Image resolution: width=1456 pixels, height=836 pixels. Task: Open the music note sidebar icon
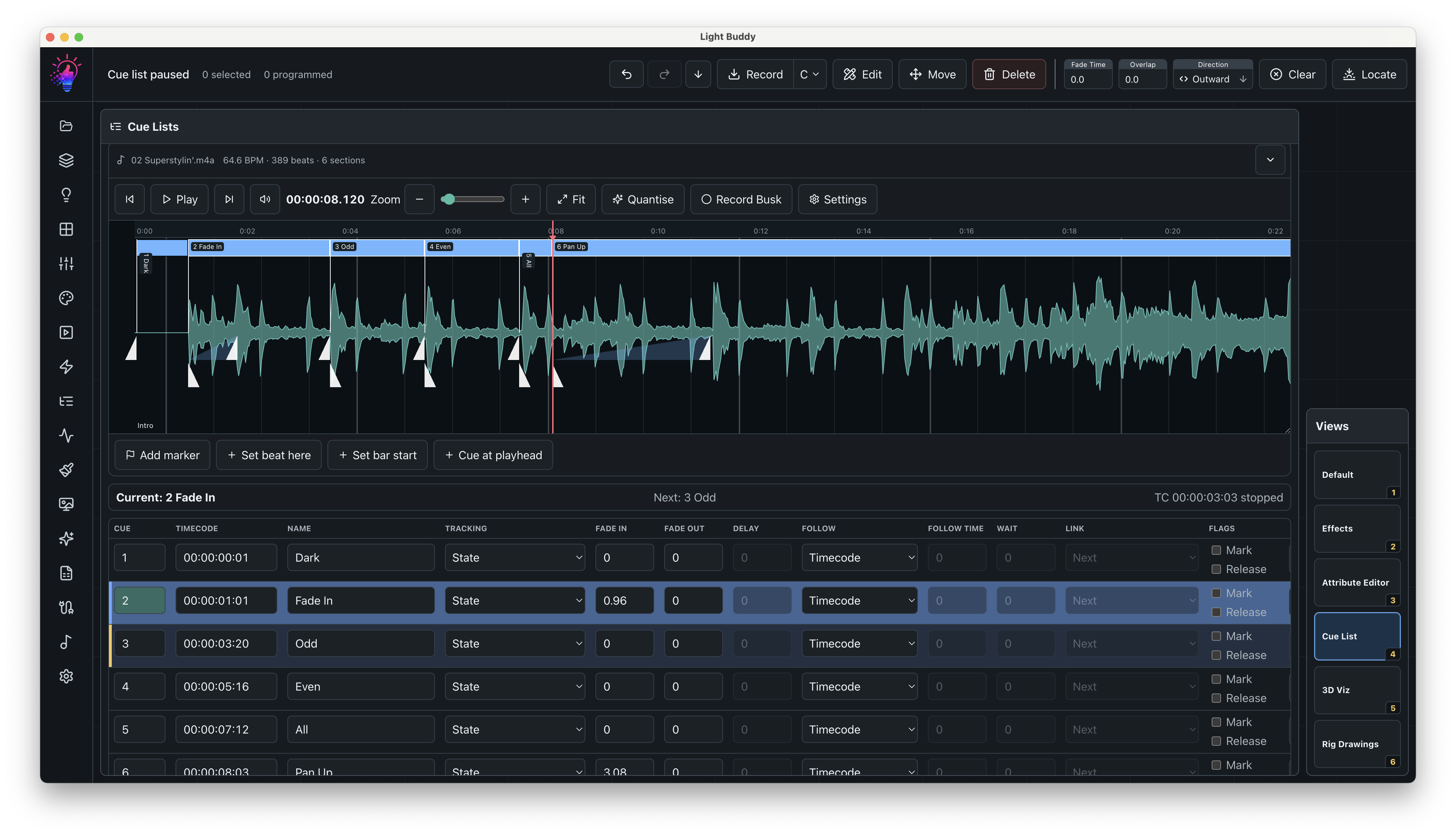pos(66,642)
